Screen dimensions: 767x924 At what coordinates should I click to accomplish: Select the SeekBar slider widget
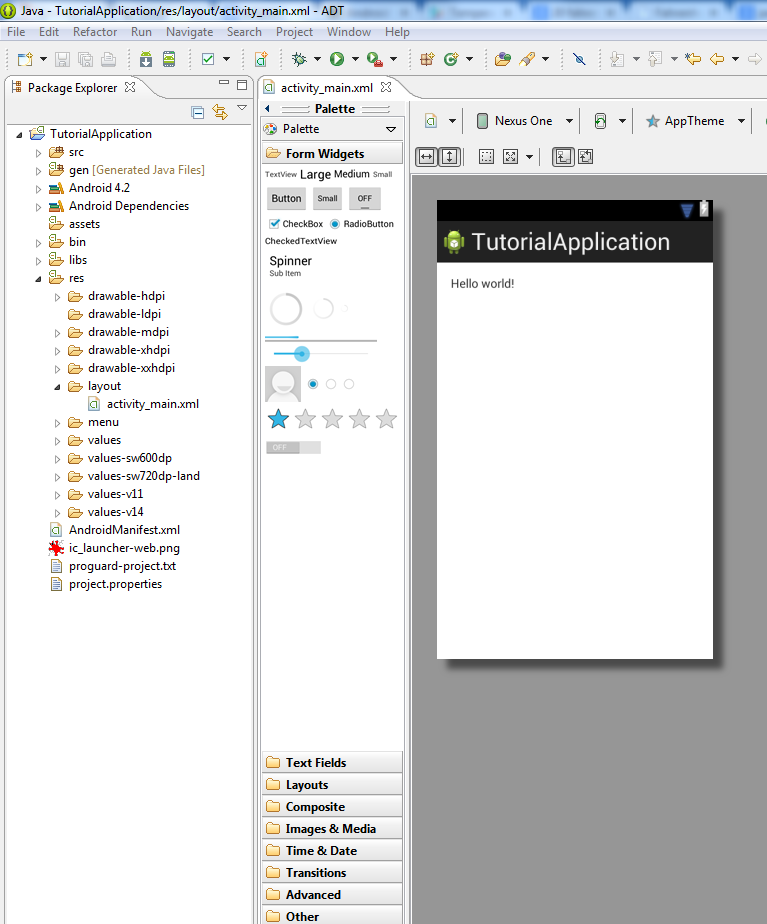tap(320, 354)
